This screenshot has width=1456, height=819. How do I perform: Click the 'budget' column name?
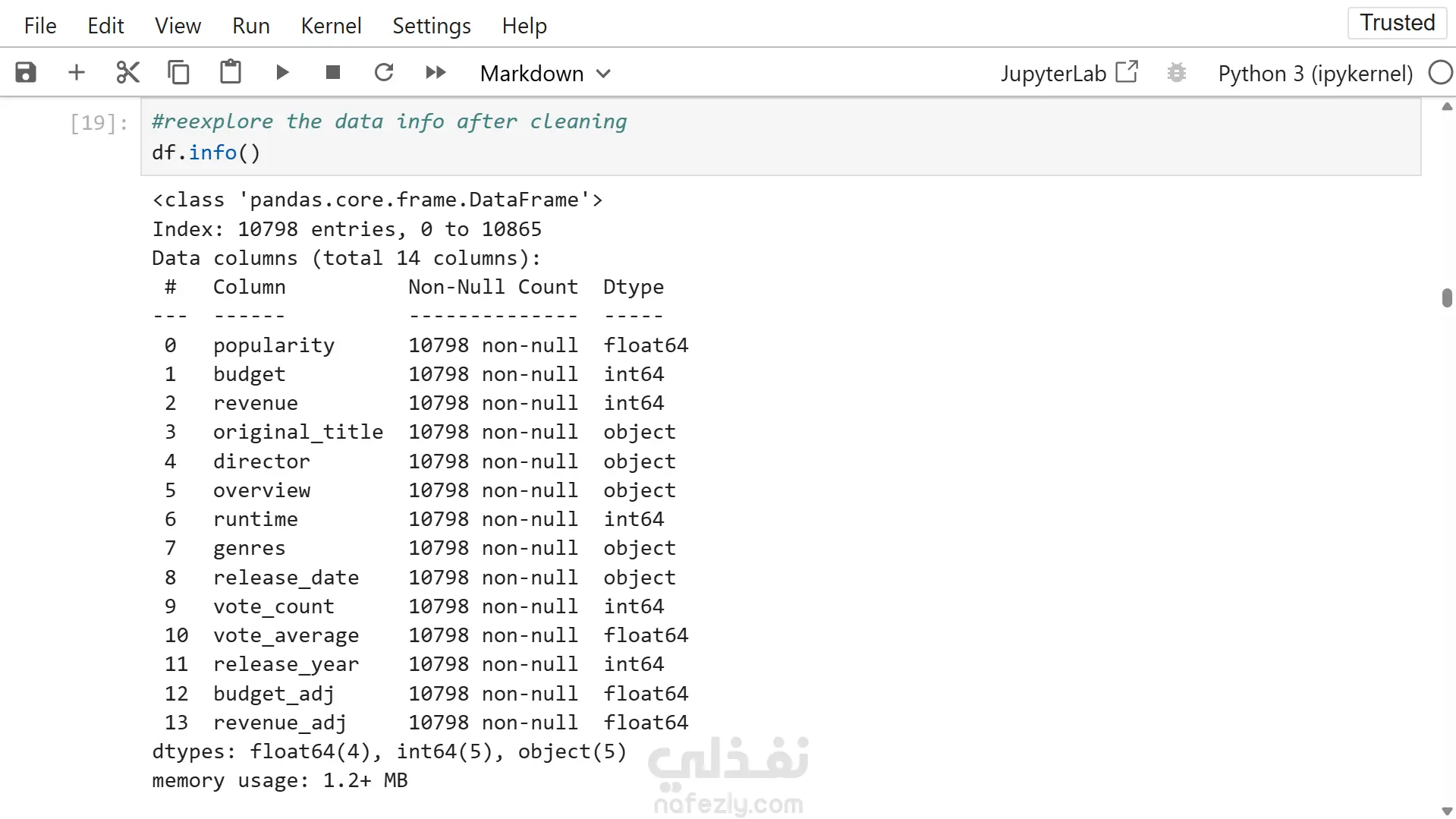pyautogui.click(x=249, y=374)
